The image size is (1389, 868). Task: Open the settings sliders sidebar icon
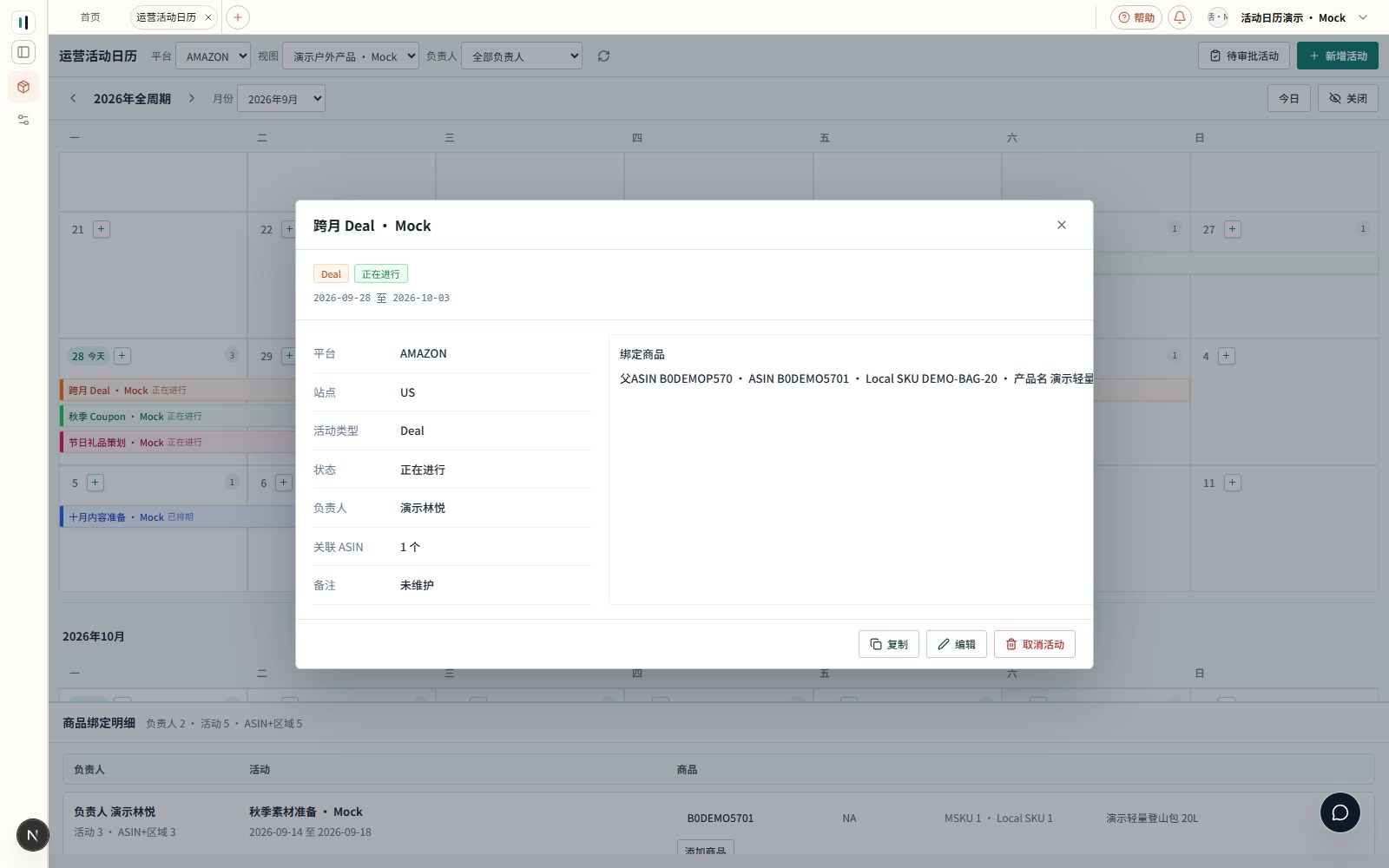(x=23, y=120)
